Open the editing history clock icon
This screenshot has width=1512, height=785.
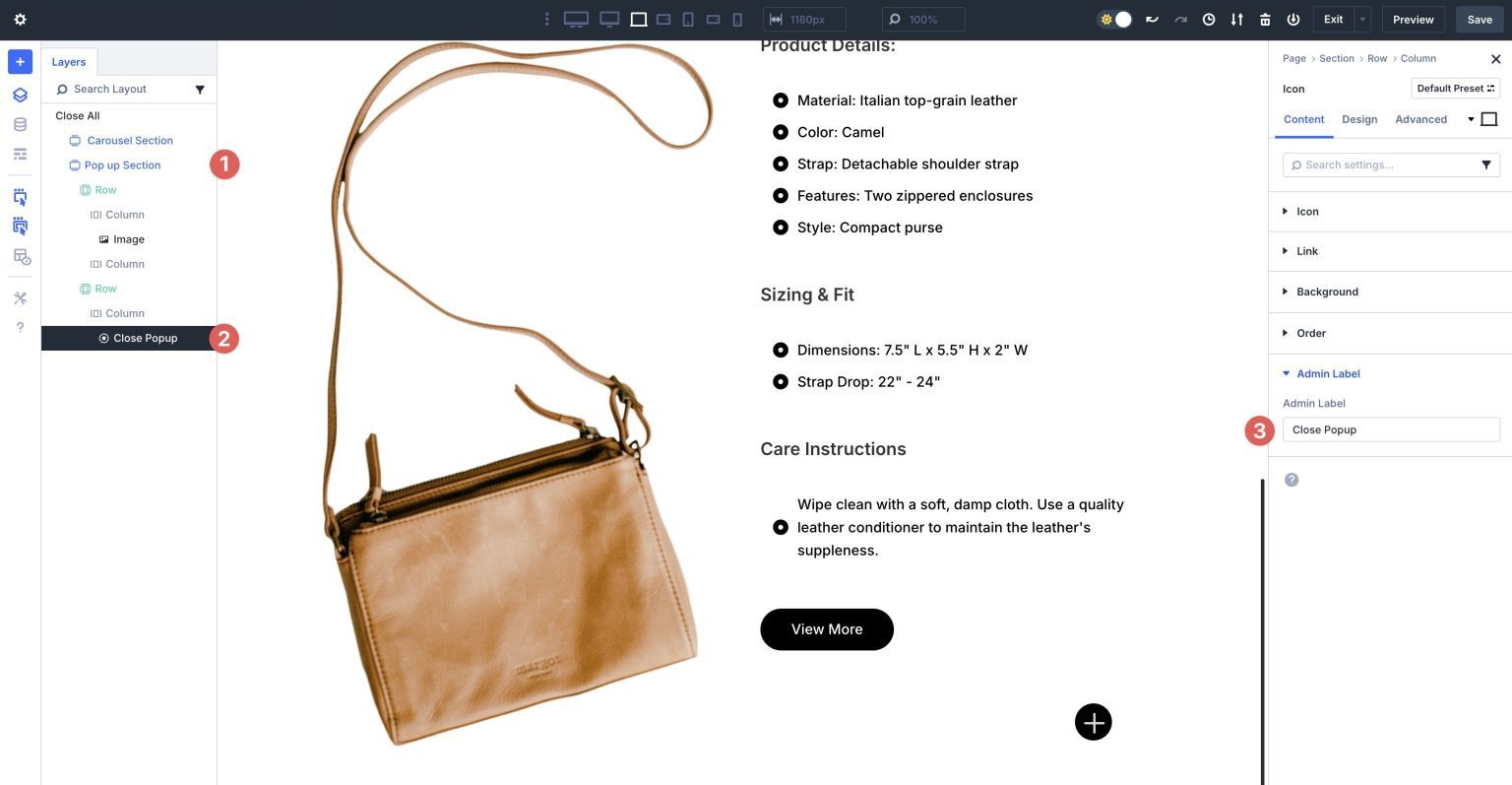[1209, 19]
